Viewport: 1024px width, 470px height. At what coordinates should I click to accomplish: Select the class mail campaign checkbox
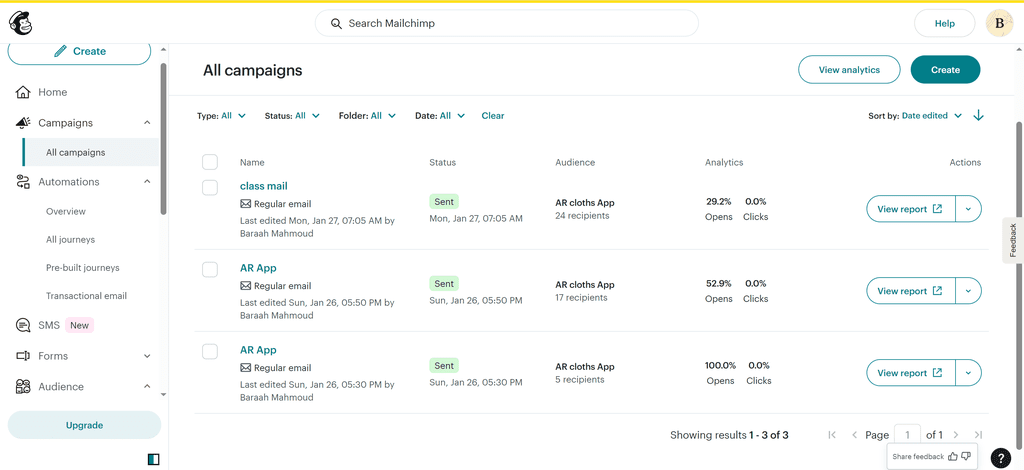click(210, 187)
